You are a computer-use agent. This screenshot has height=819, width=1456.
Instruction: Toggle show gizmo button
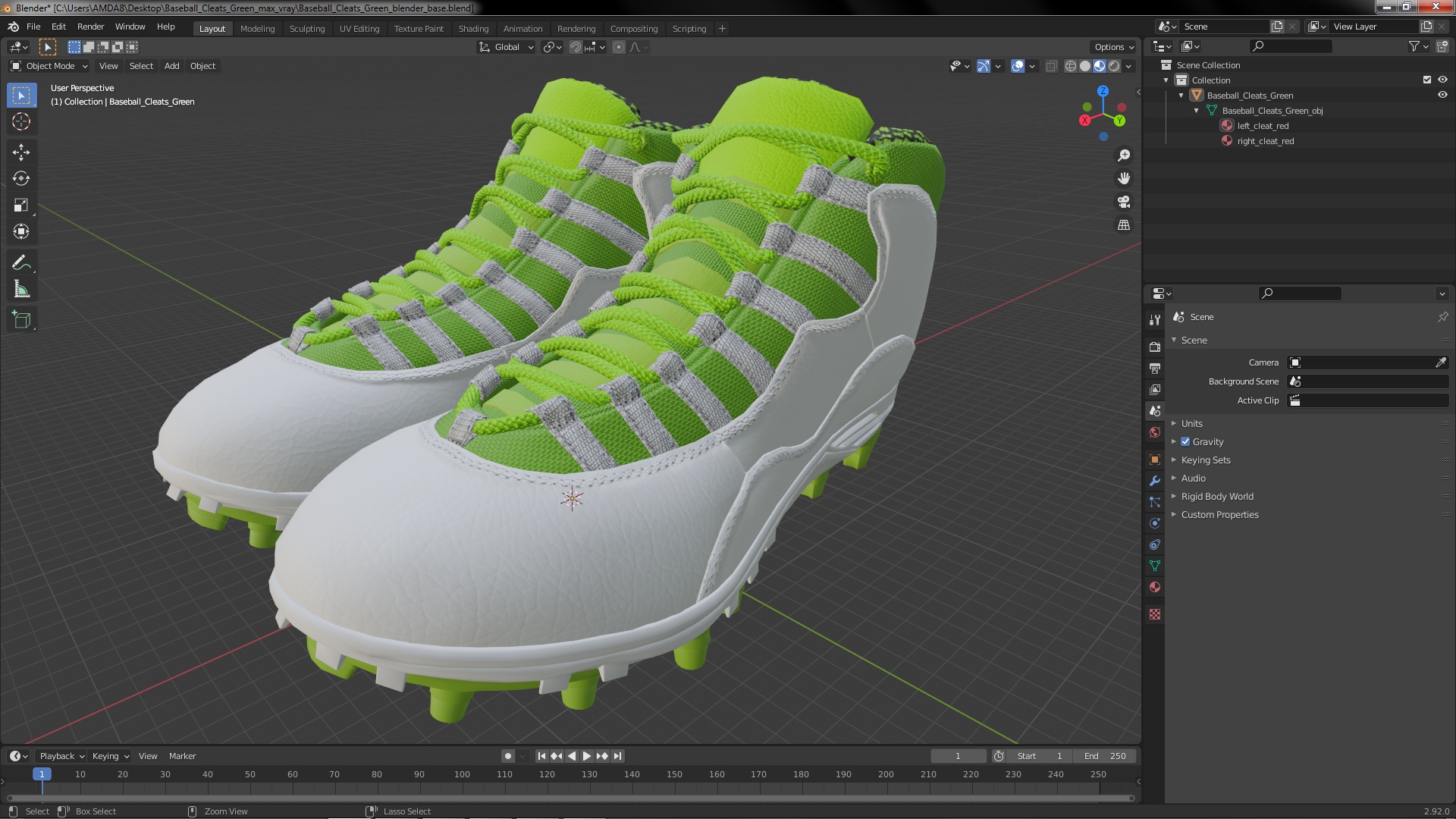[984, 66]
